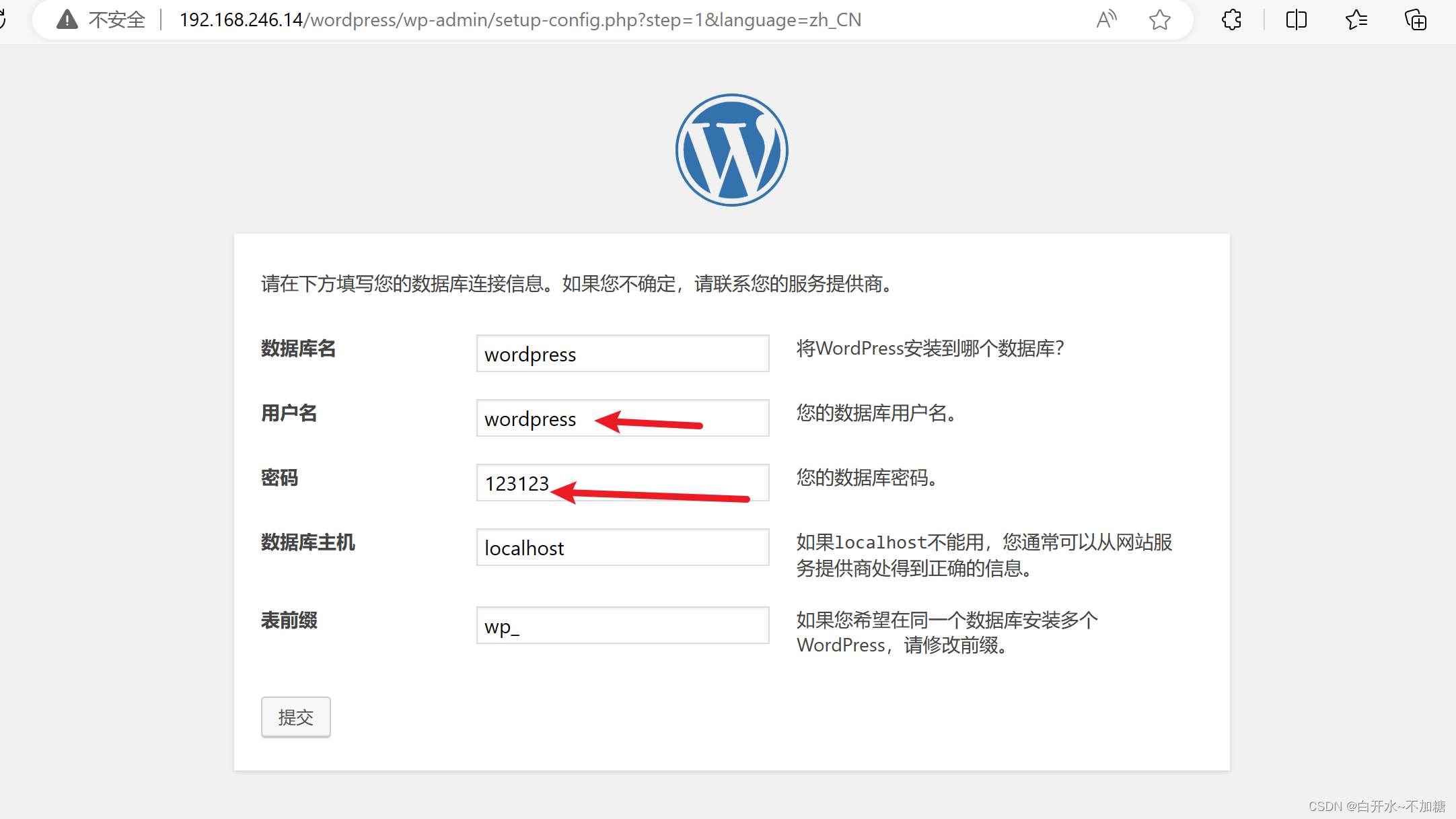Select the localhost database host field

pos(622,547)
